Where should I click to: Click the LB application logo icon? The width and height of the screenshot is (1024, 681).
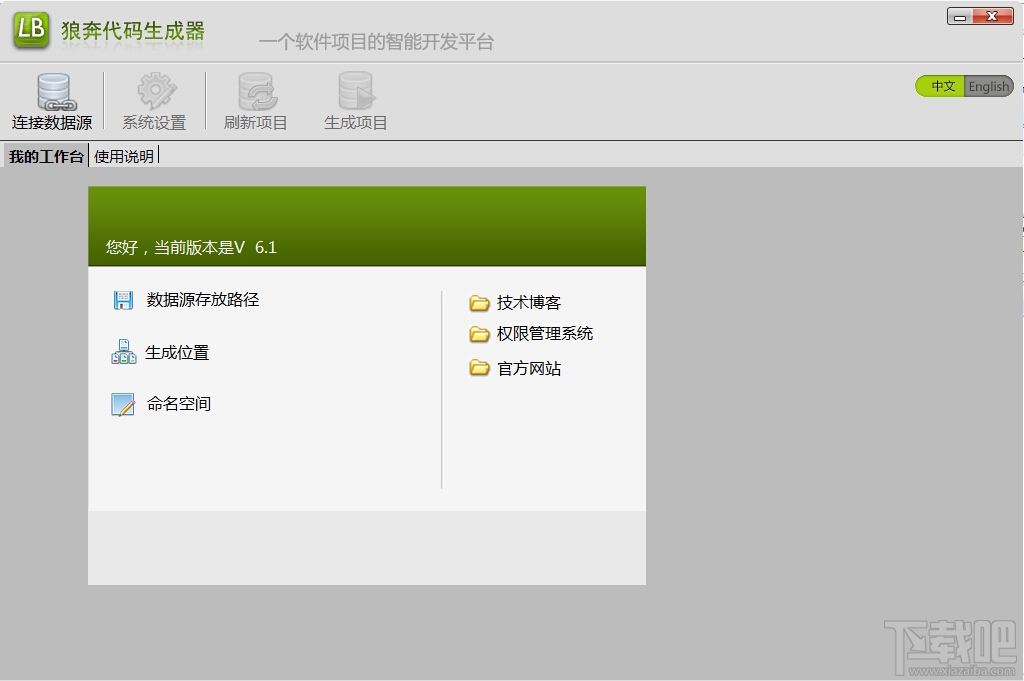click(31, 29)
